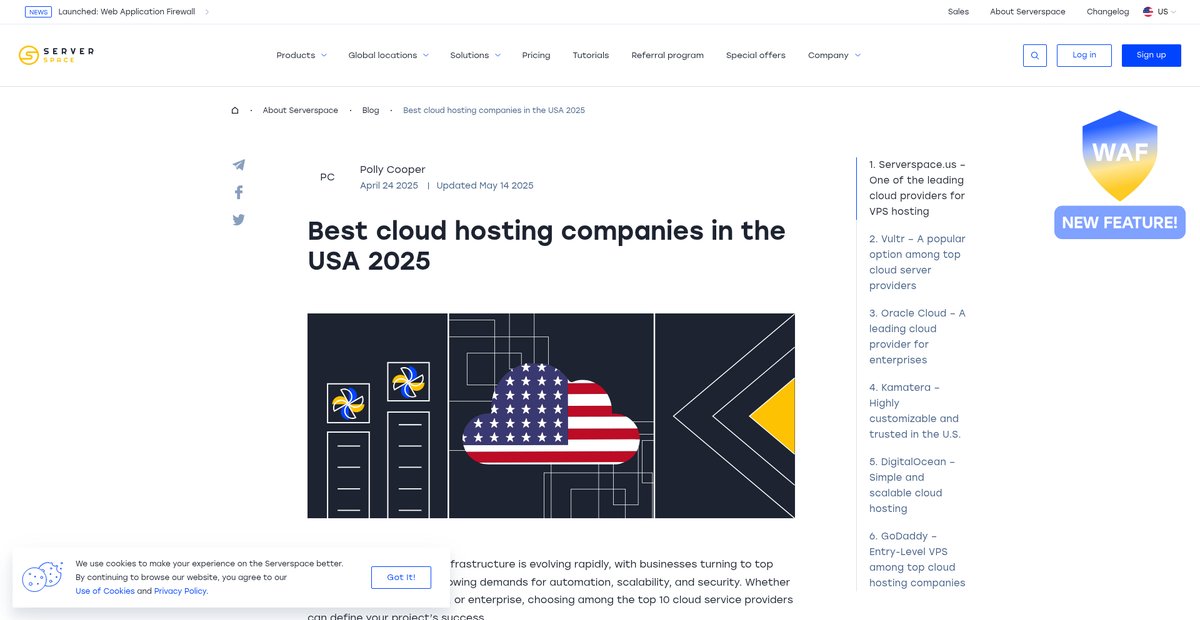The height and width of the screenshot is (620, 1200).
Task: Accept cookies with Got it! button
Action: [x=401, y=577]
